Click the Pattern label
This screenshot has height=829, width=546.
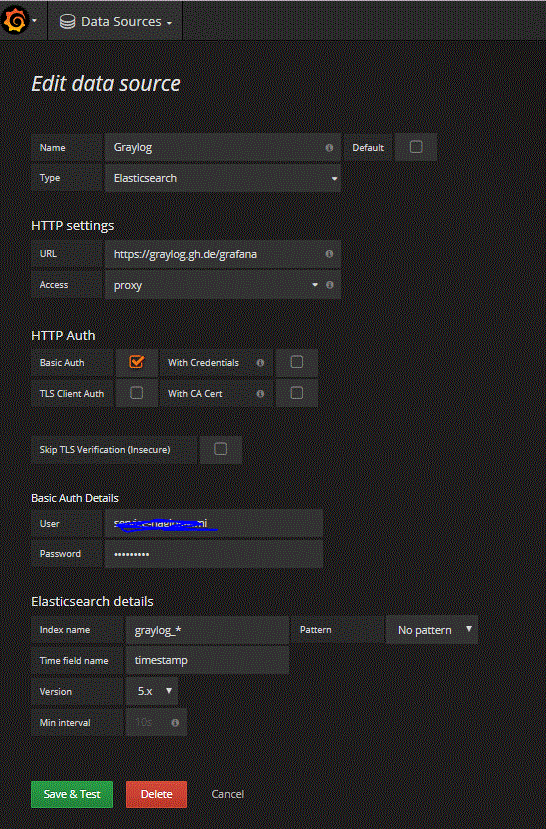tap(316, 630)
